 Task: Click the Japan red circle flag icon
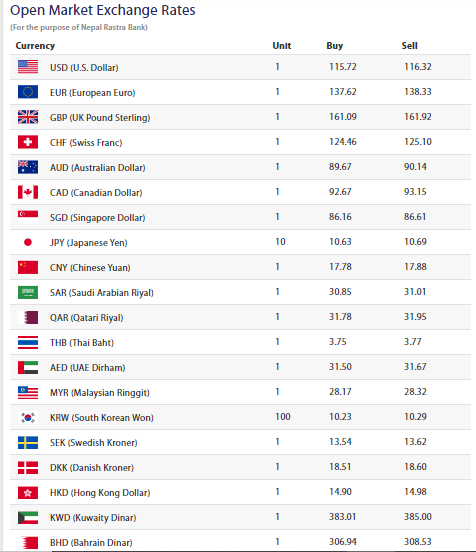click(x=28, y=242)
